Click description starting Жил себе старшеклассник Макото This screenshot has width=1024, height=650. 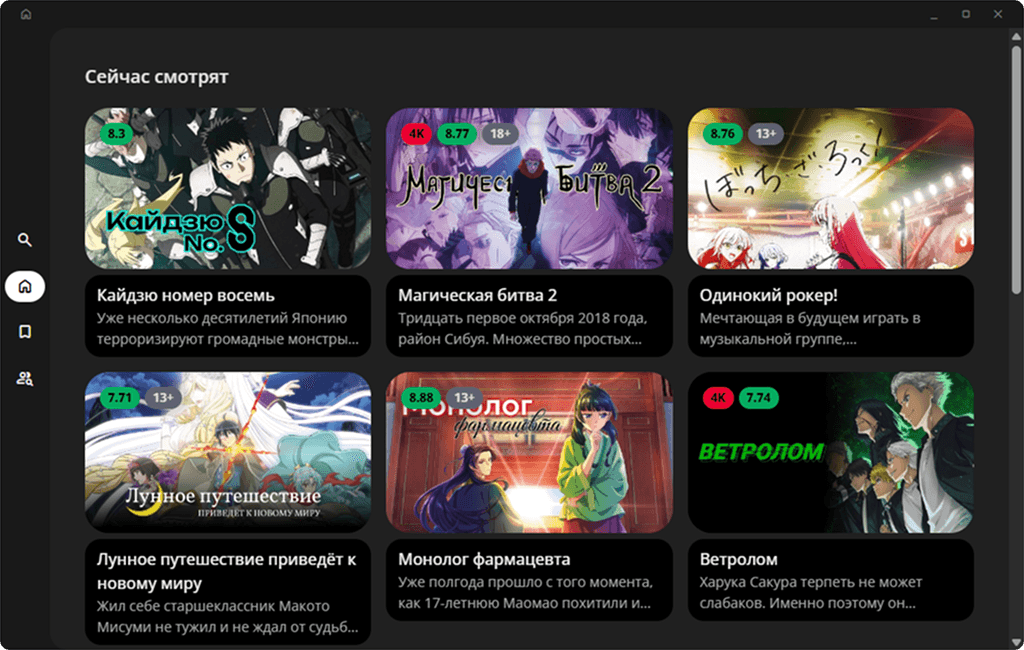point(227,617)
